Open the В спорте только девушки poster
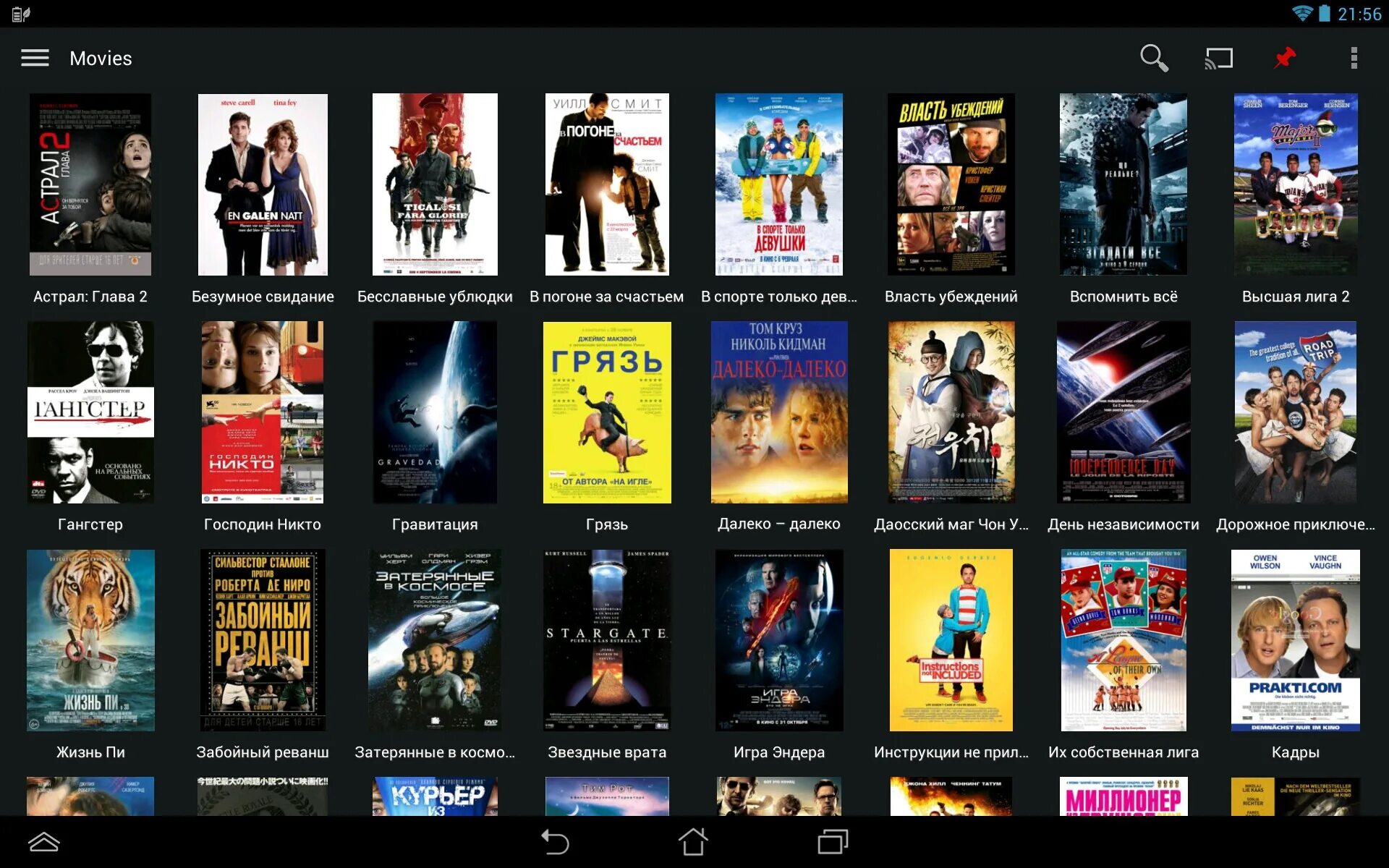Image resolution: width=1389 pixels, height=868 pixels. point(779,184)
